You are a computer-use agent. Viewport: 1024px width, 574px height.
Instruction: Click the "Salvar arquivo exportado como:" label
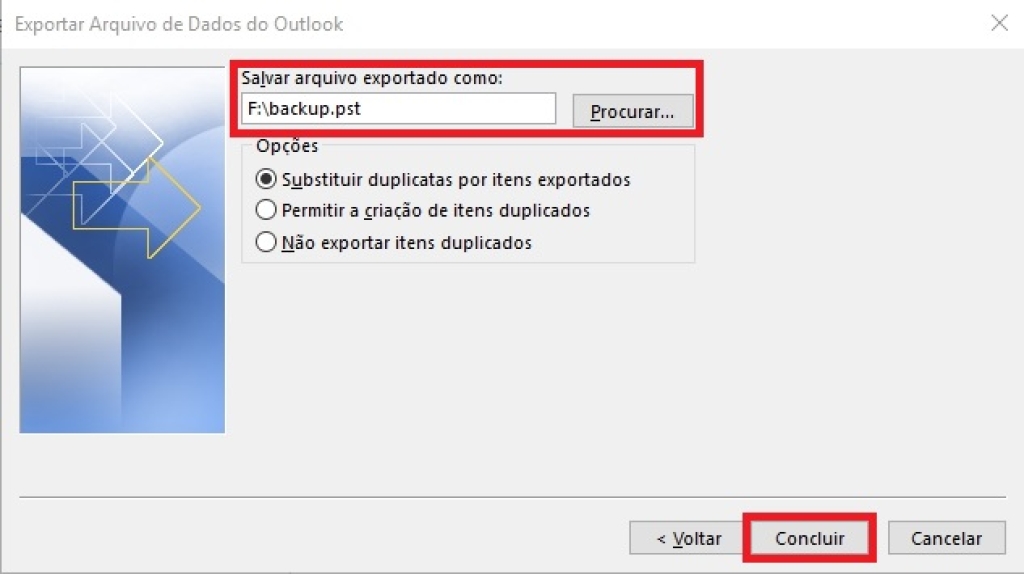click(x=372, y=78)
